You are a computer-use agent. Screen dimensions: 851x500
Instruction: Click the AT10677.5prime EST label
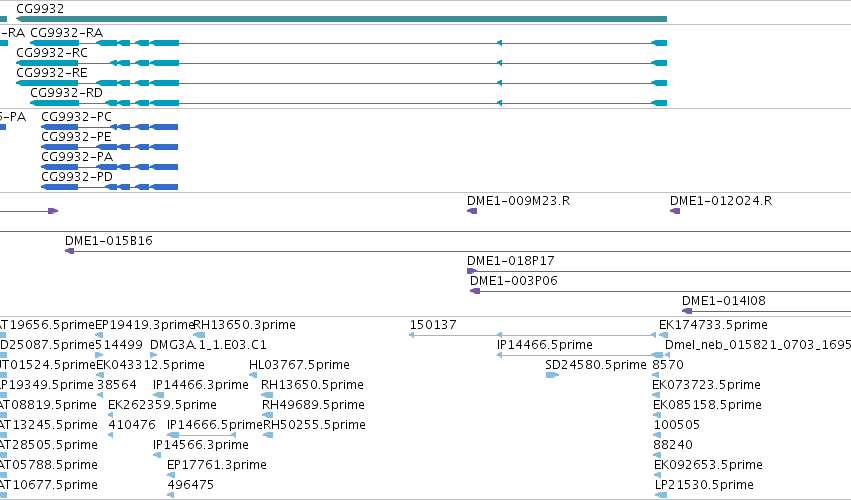pos(49,485)
